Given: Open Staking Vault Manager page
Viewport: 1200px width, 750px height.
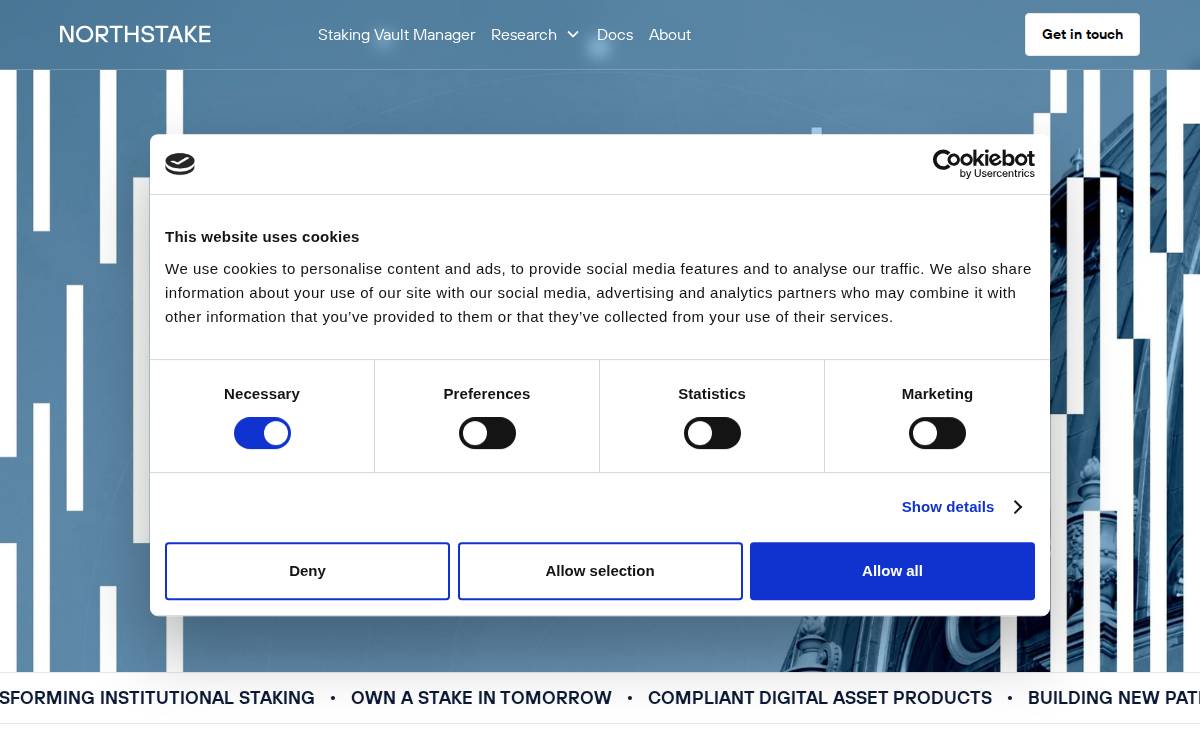Looking at the screenshot, I should 396,35.
